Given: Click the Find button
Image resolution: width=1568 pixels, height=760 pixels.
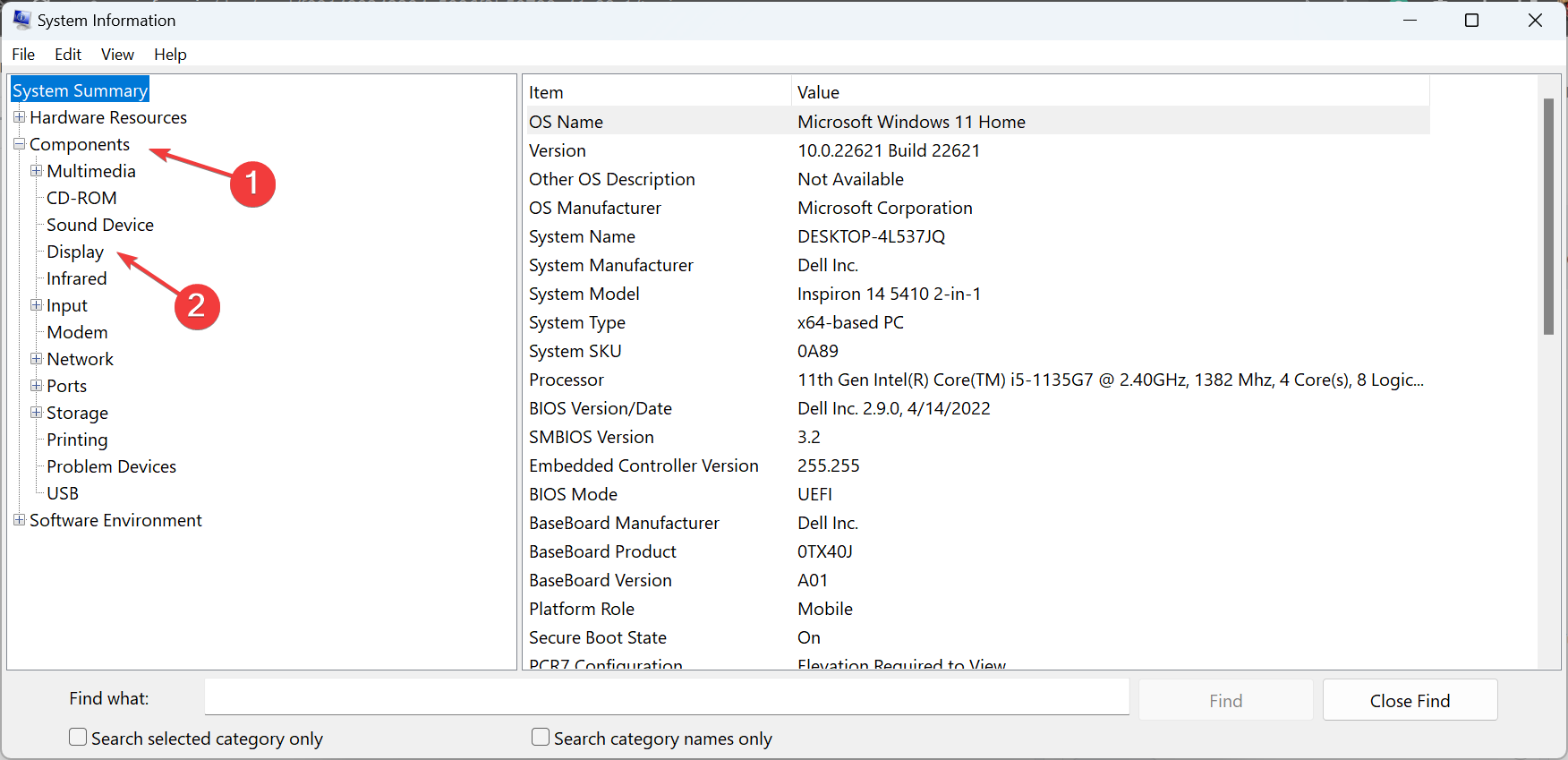Looking at the screenshot, I should click(1226, 700).
